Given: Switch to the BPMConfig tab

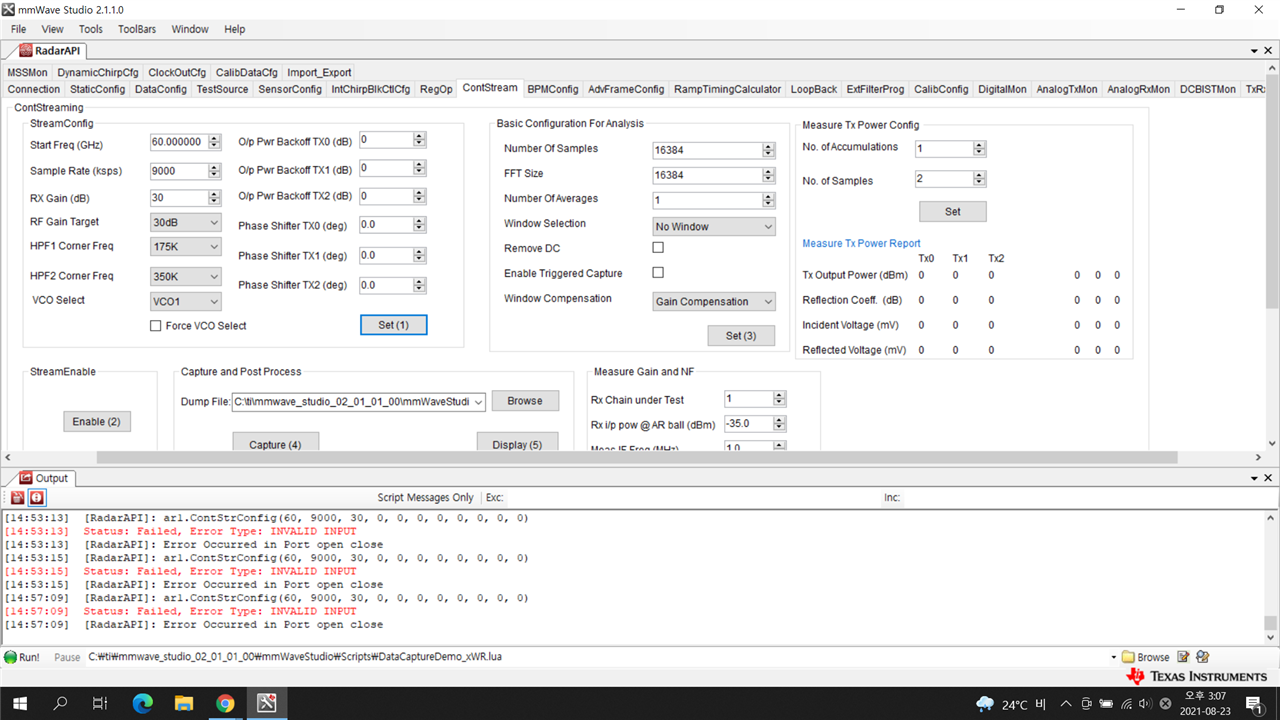Looking at the screenshot, I should coord(553,89).
